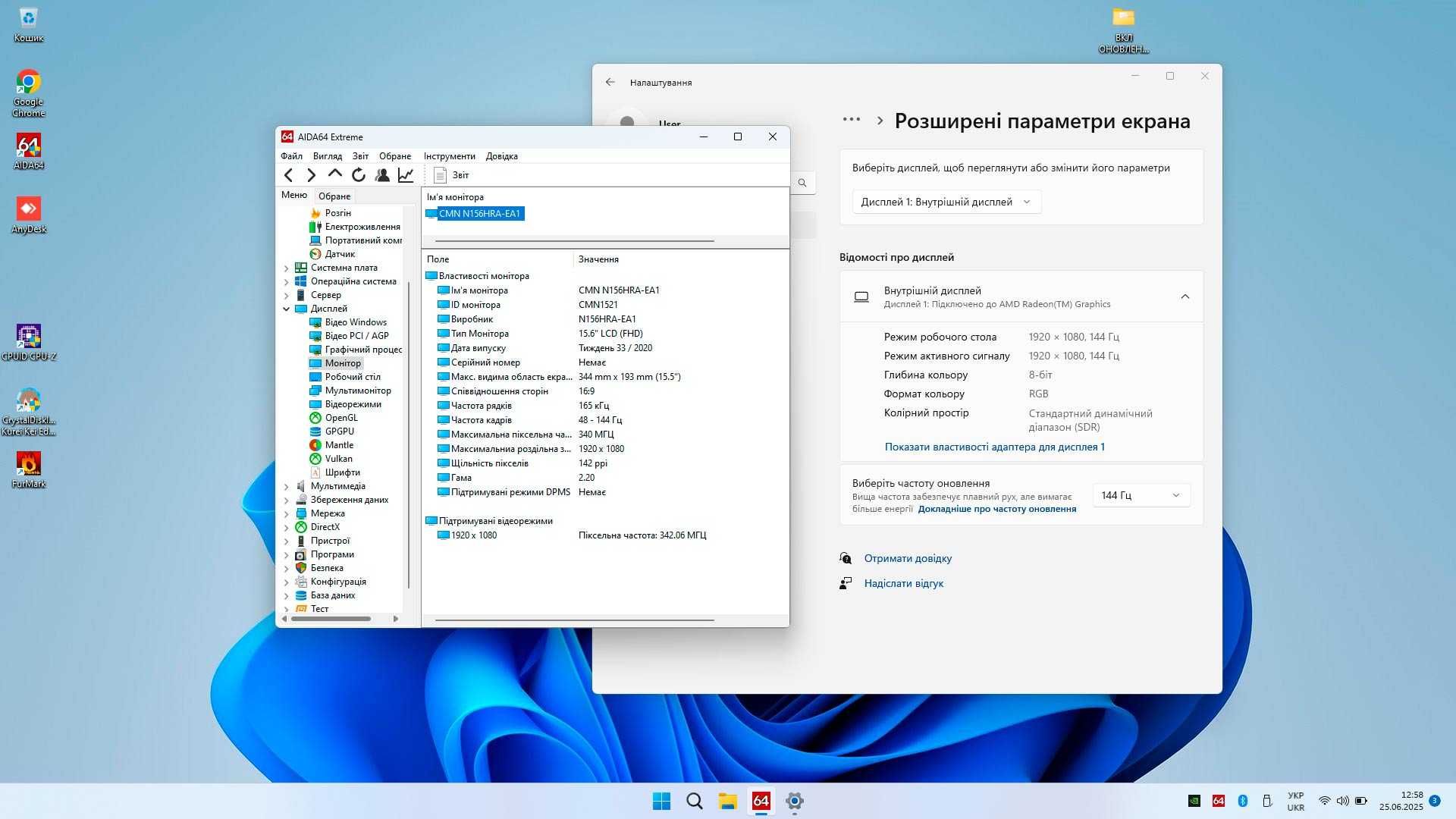Click the Значення column header

click(x=679, y=259)
